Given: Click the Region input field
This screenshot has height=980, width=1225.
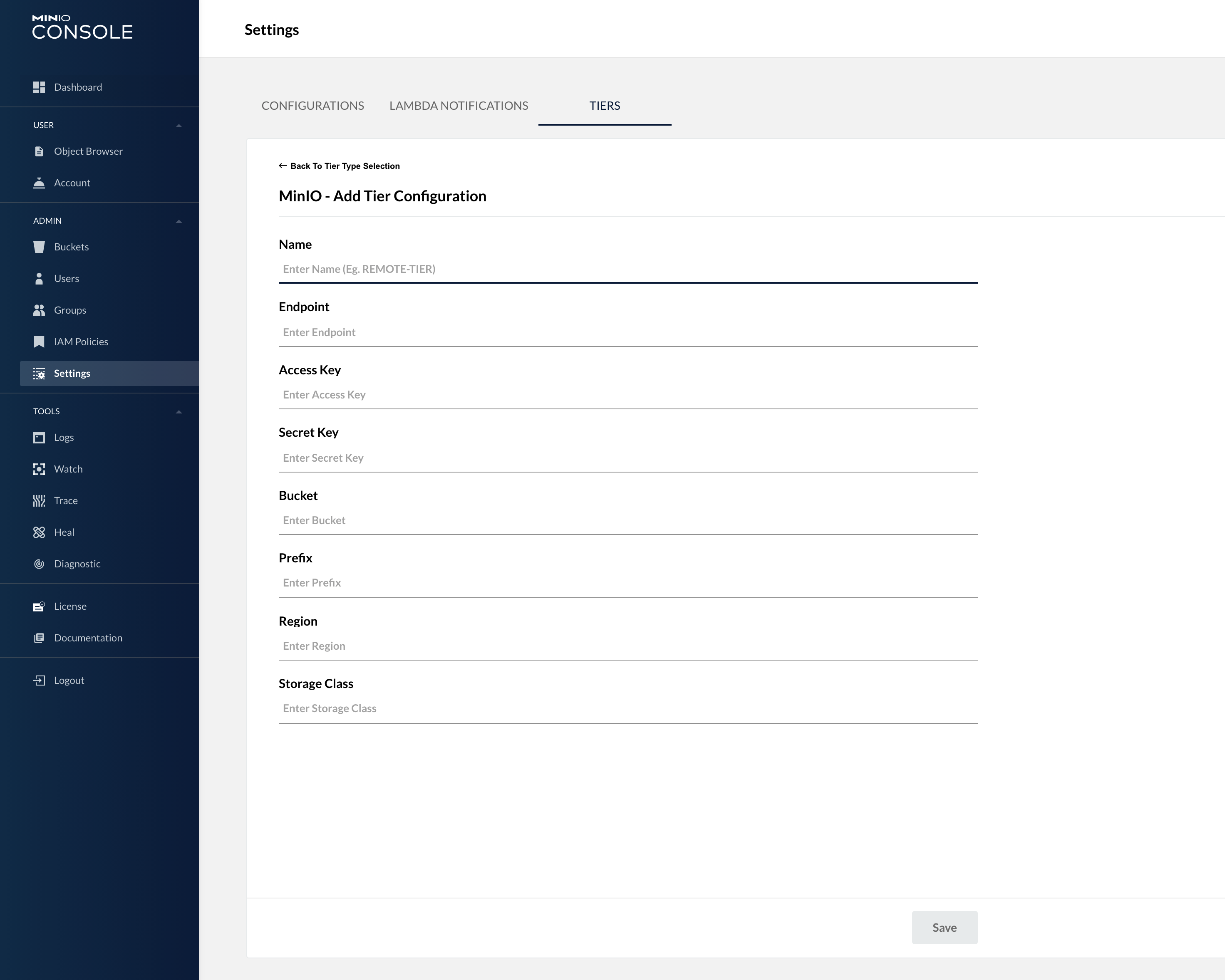Looking at the screenshot, I should pyautogui.click(x=628, y=646).
